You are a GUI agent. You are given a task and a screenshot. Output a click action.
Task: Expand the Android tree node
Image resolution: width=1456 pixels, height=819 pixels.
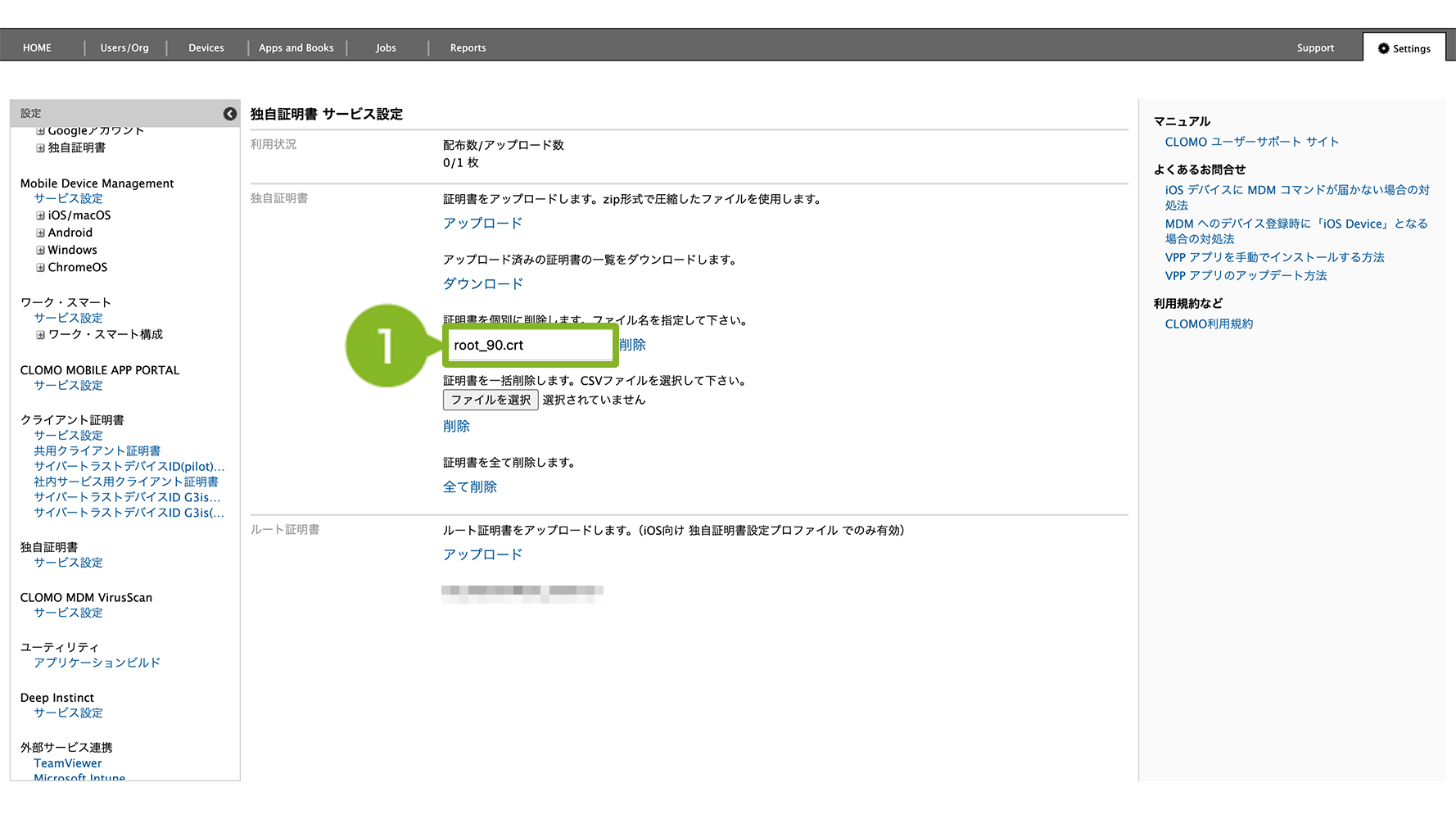coord(40,233)
